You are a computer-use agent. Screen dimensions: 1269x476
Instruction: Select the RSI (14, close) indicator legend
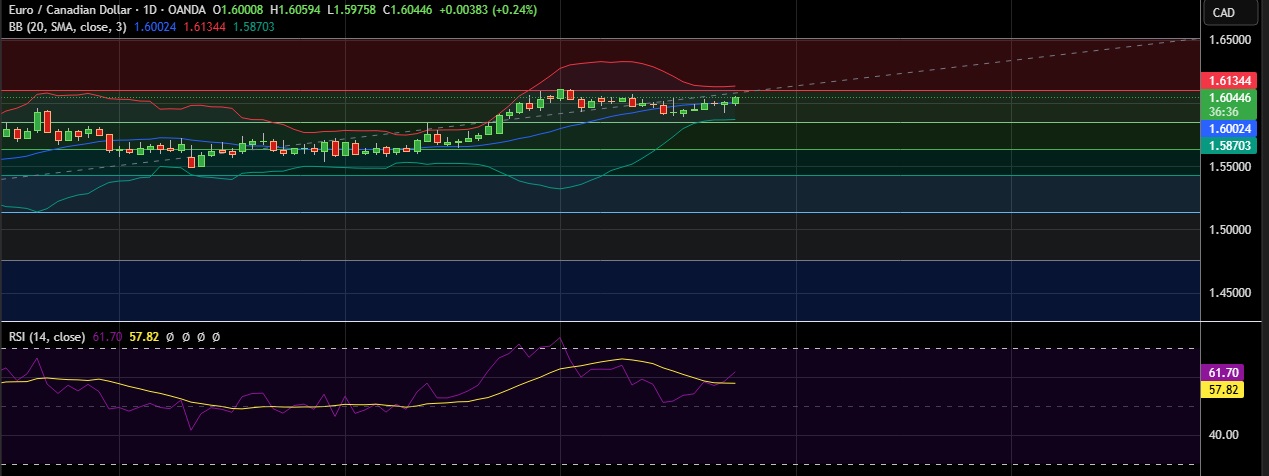pyautogui.click(x=47, y=337)
